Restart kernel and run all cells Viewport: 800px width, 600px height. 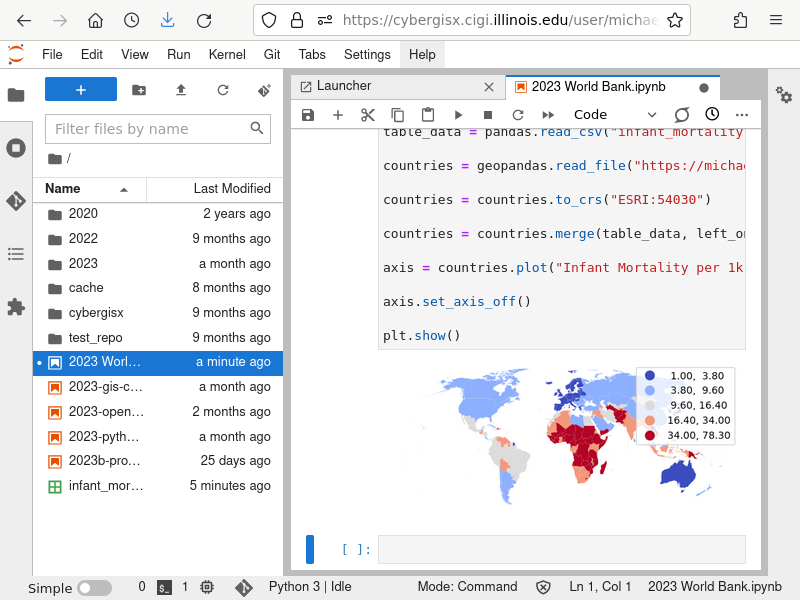(548, 115)
